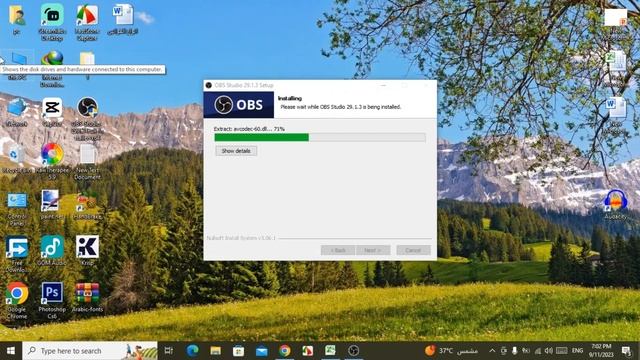Click the OBS logo banner in setup
640x360 pixels.
239,104
